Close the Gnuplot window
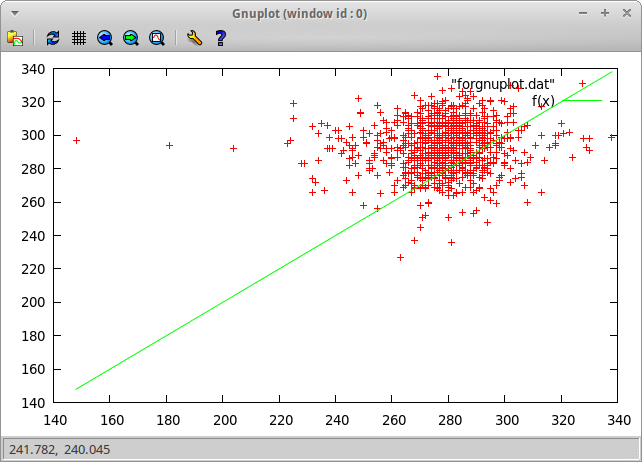 click(627, 14)
